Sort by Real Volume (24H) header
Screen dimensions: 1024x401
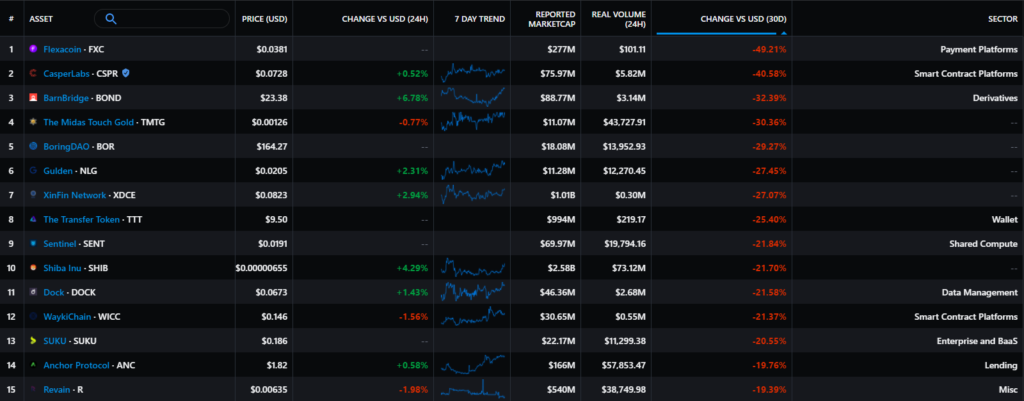point(618,18)
